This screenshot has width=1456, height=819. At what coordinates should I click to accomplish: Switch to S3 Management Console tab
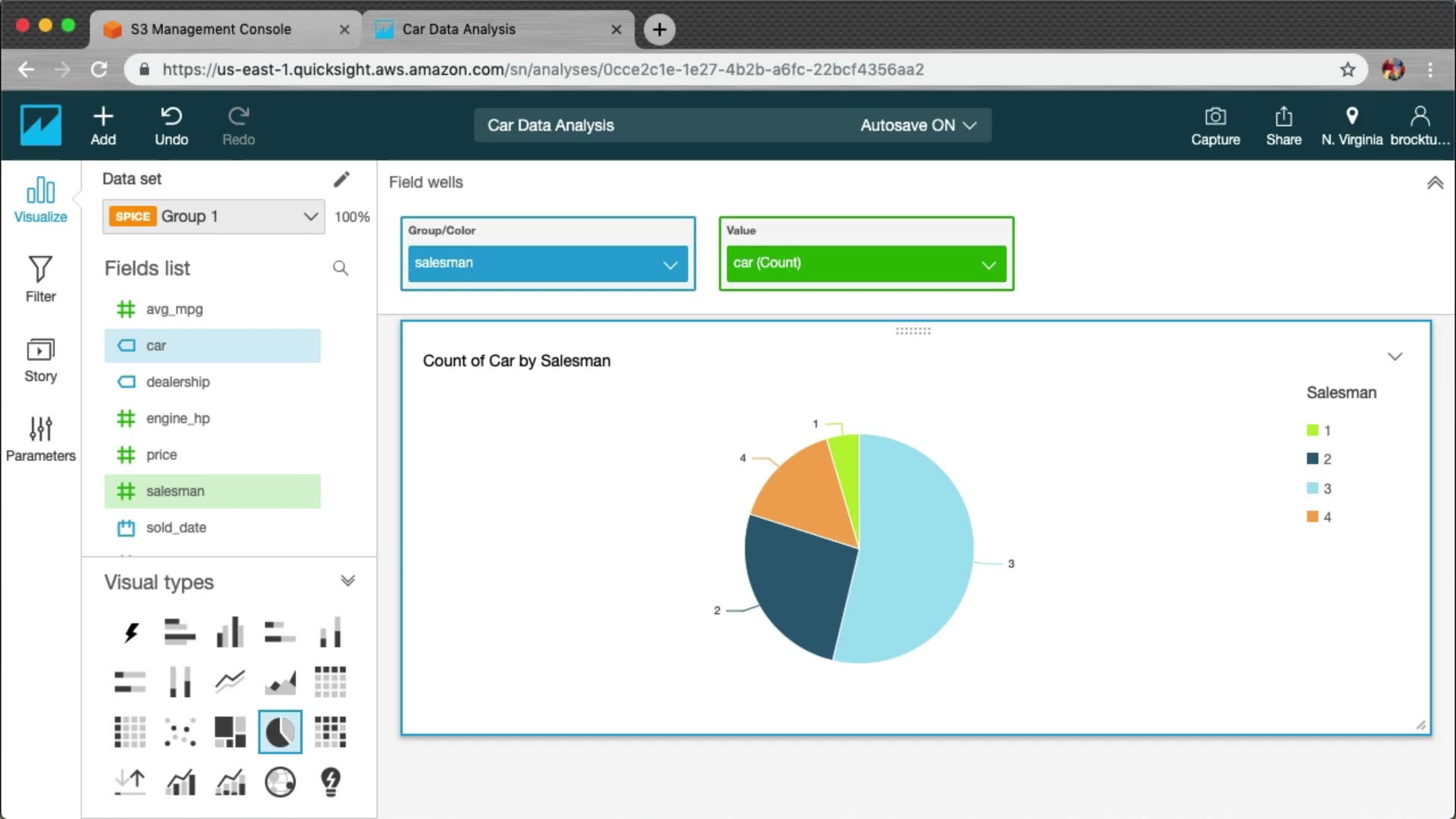pos(211,29)
